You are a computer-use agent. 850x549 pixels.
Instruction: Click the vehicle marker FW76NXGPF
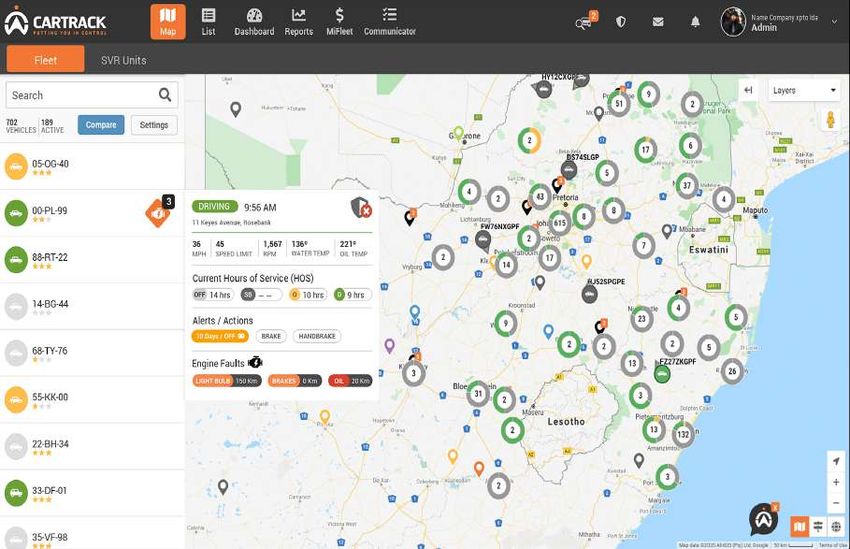(483, 239)
